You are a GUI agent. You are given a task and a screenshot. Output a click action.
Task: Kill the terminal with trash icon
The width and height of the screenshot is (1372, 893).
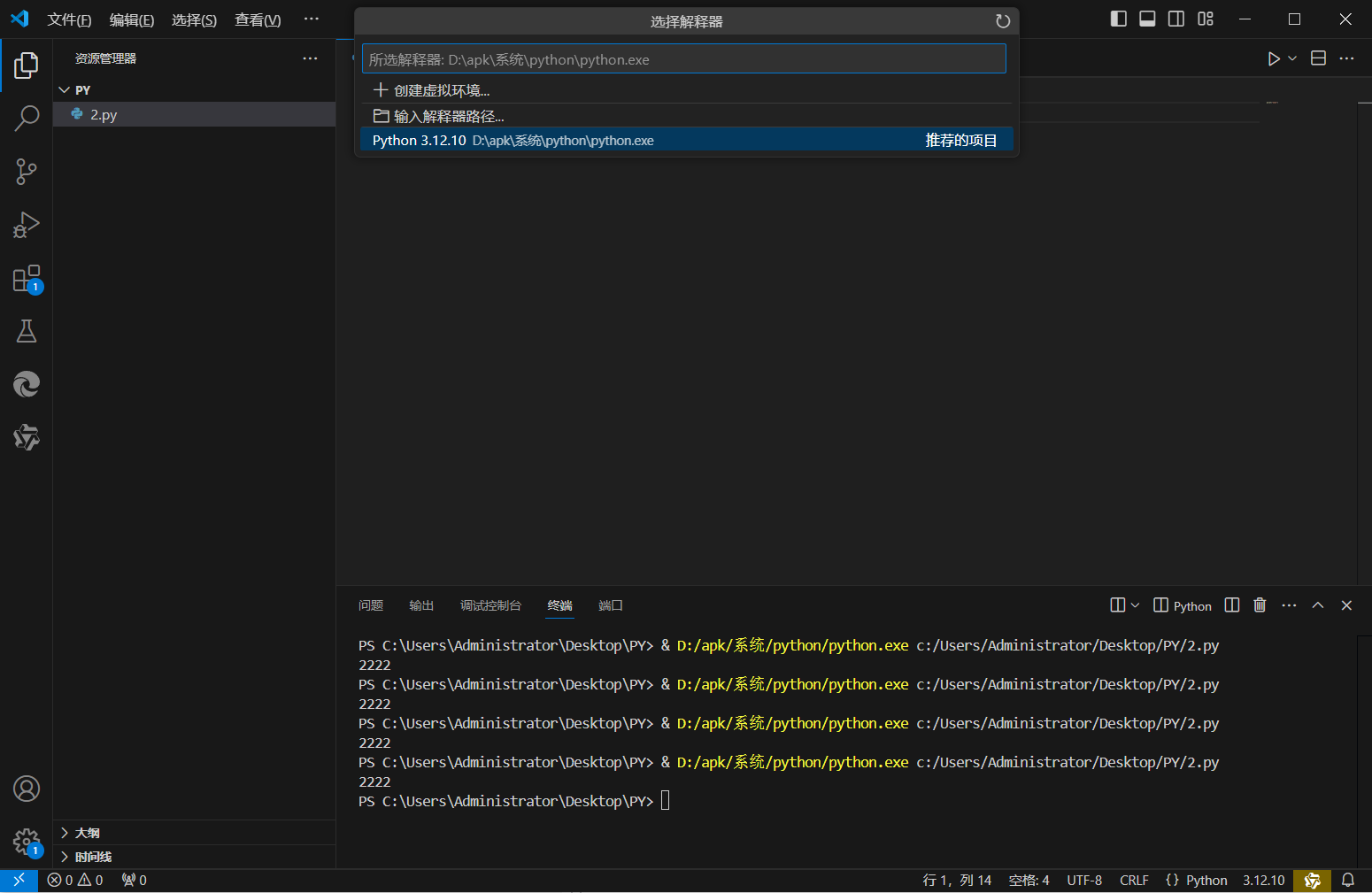tap(1260, 605)
